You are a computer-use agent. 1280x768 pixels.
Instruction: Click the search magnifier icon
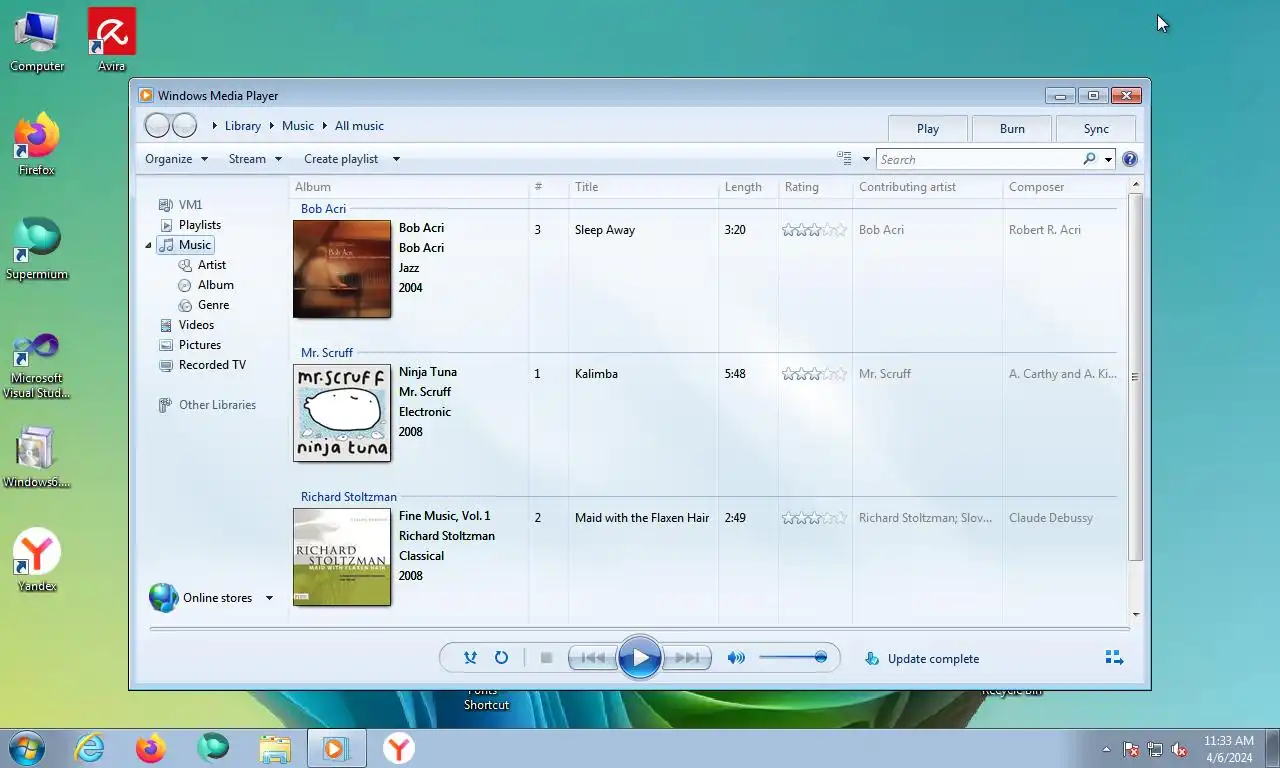1089,159
